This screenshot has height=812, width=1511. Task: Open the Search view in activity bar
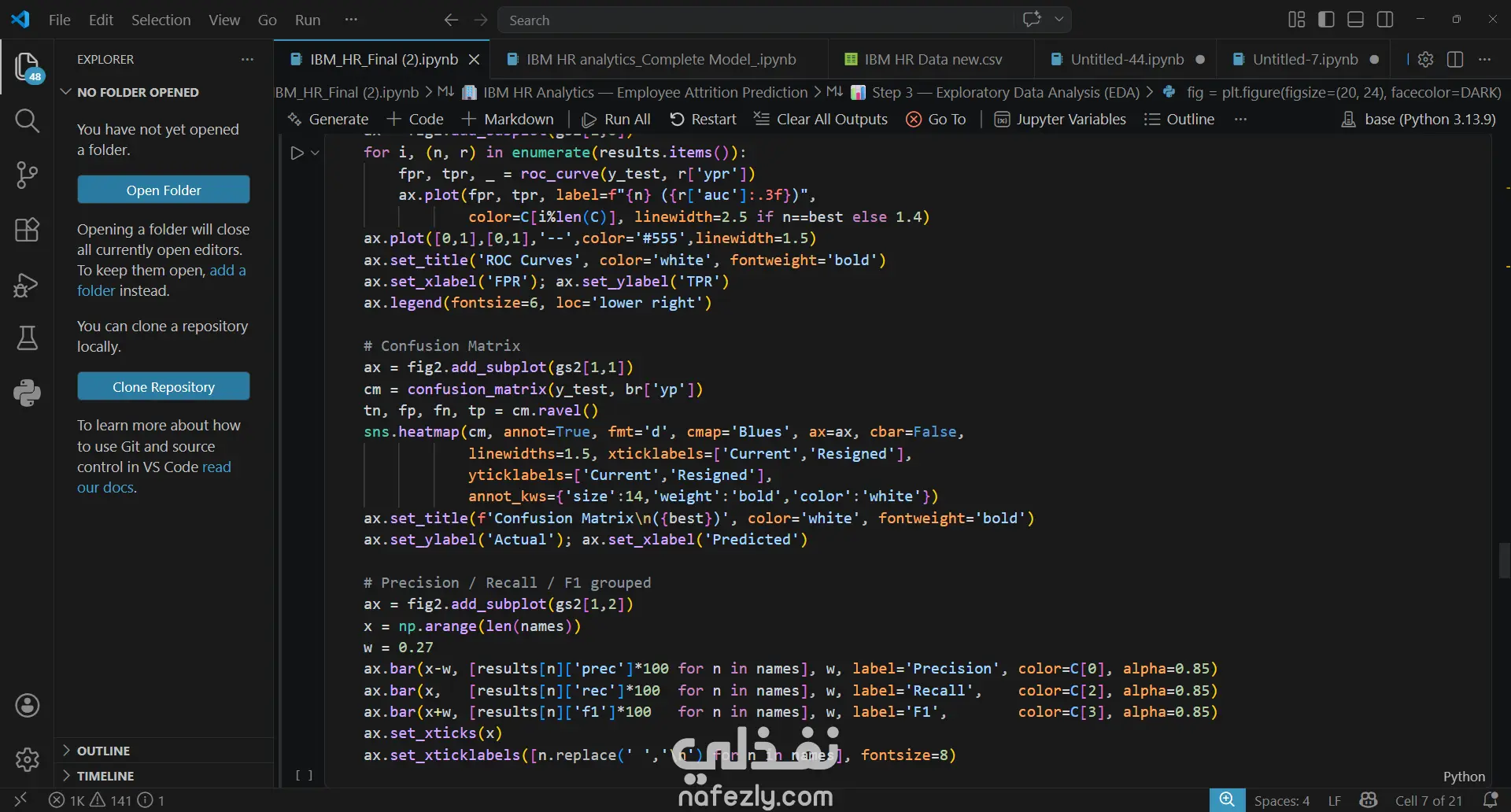(28, 120)
